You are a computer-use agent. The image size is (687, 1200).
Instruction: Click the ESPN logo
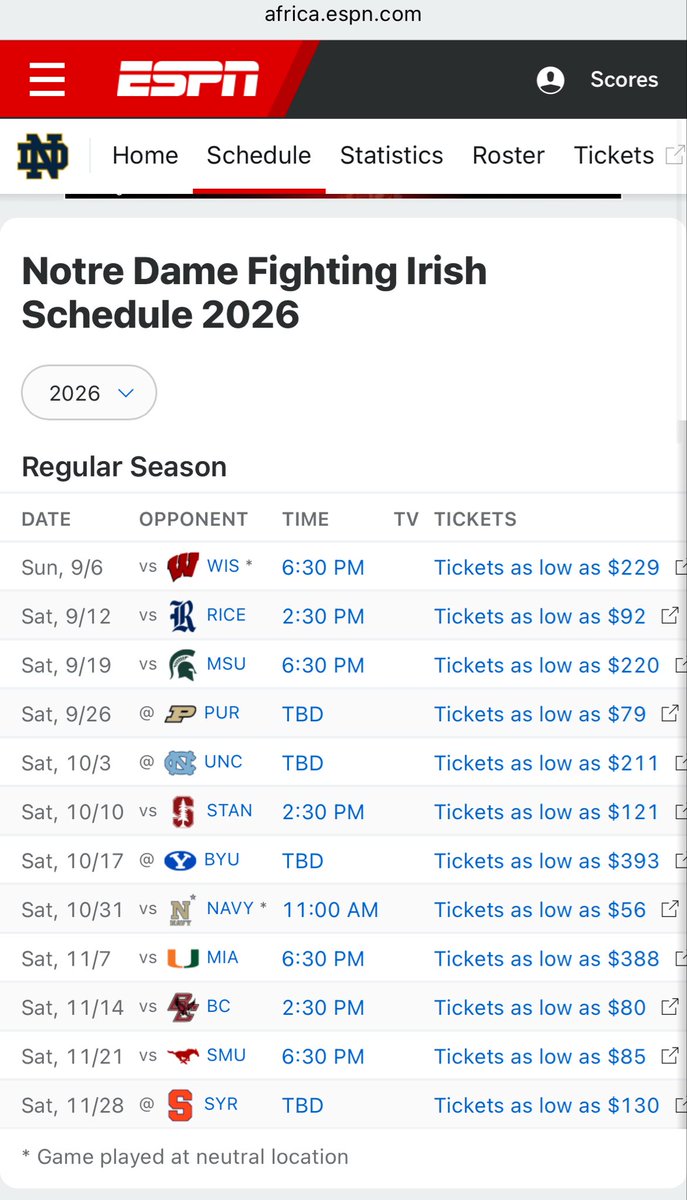click(x=188, y=79)
